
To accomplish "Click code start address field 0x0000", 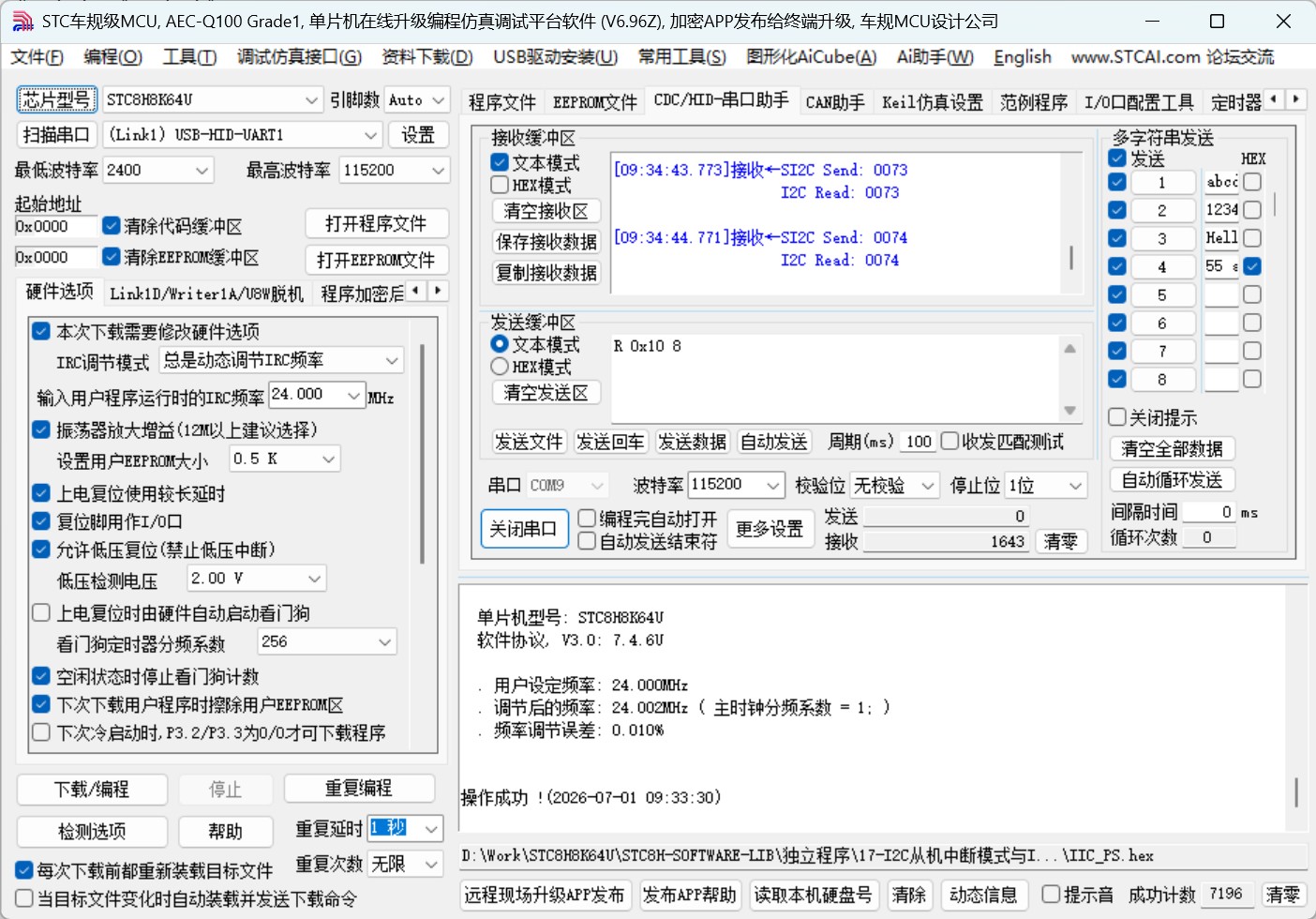I will (x=56, y=226).
